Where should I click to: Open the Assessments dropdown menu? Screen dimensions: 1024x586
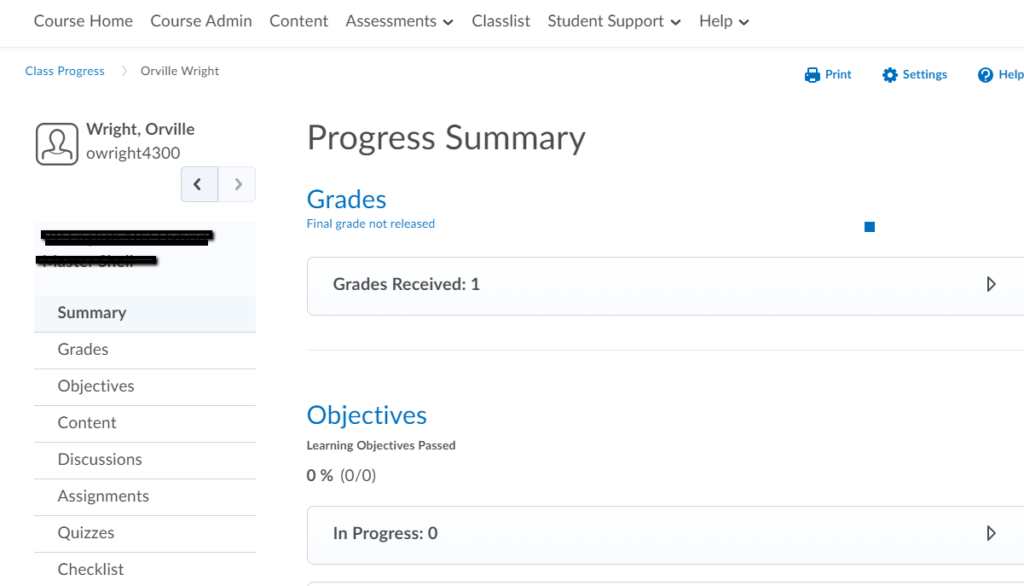point(399,21)
